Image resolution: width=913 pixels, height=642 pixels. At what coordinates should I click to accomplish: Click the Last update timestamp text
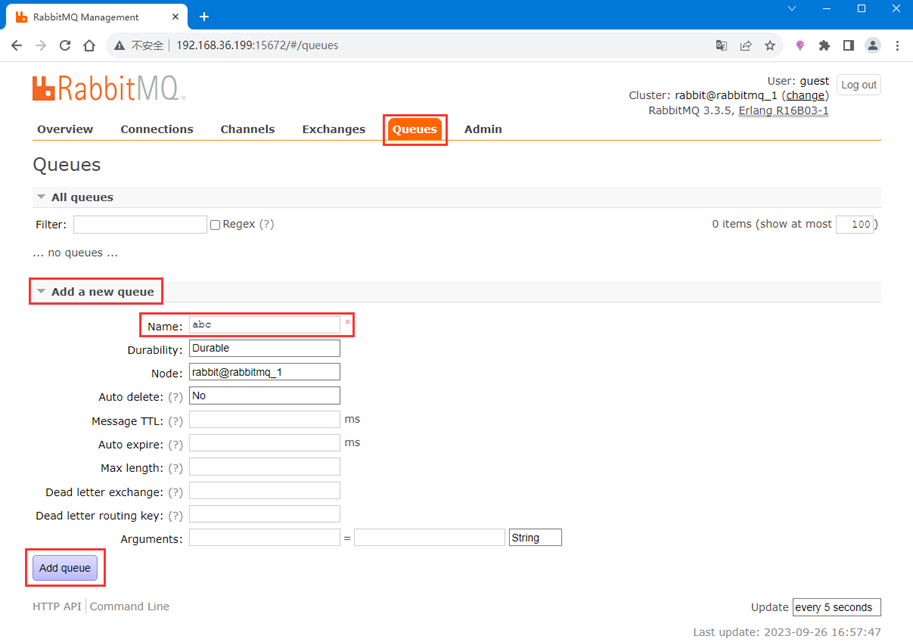[x=787, y=632]
